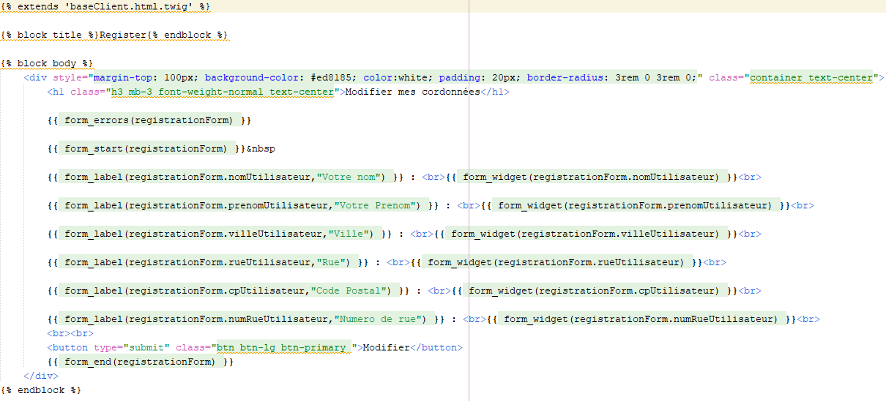The height and width of the screenshot is (402, 887).
Task: Click the "Rue" label string
Action: 333,262
